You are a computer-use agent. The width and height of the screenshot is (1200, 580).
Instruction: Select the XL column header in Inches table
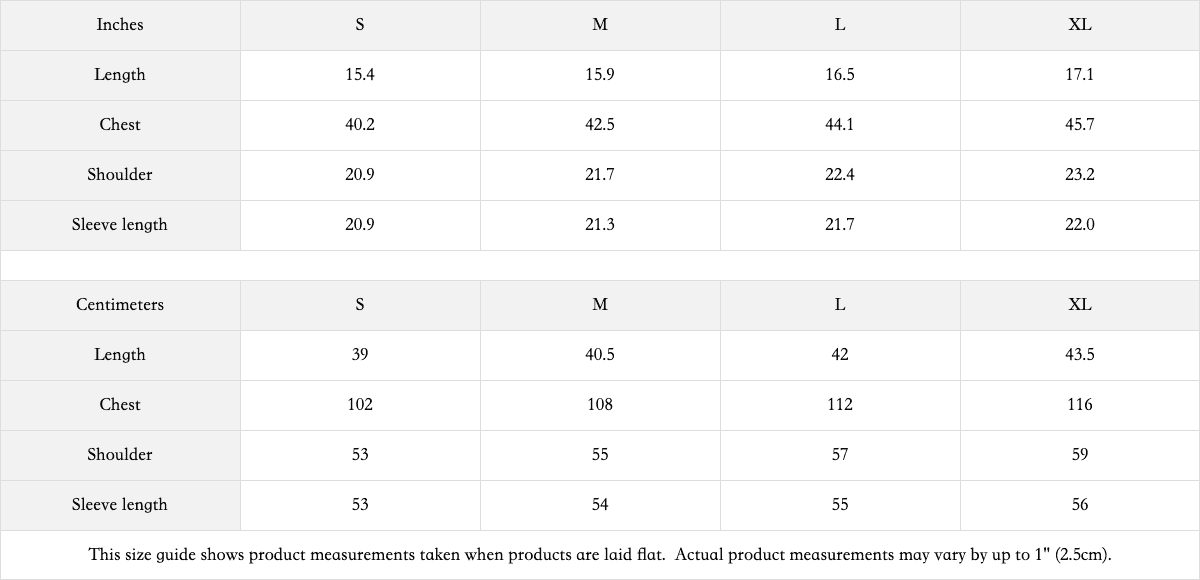click(1080, 25)
